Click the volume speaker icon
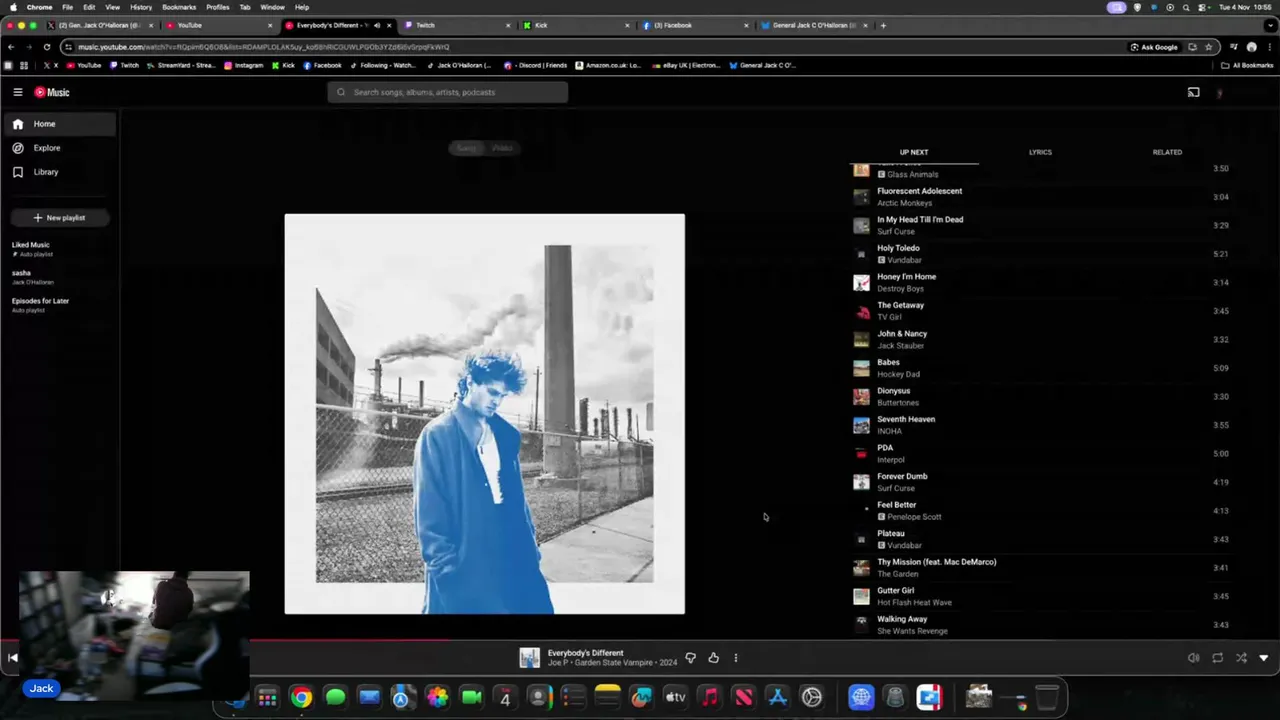This screenshot has width=1280, height=720. (x=1193, y=658)
